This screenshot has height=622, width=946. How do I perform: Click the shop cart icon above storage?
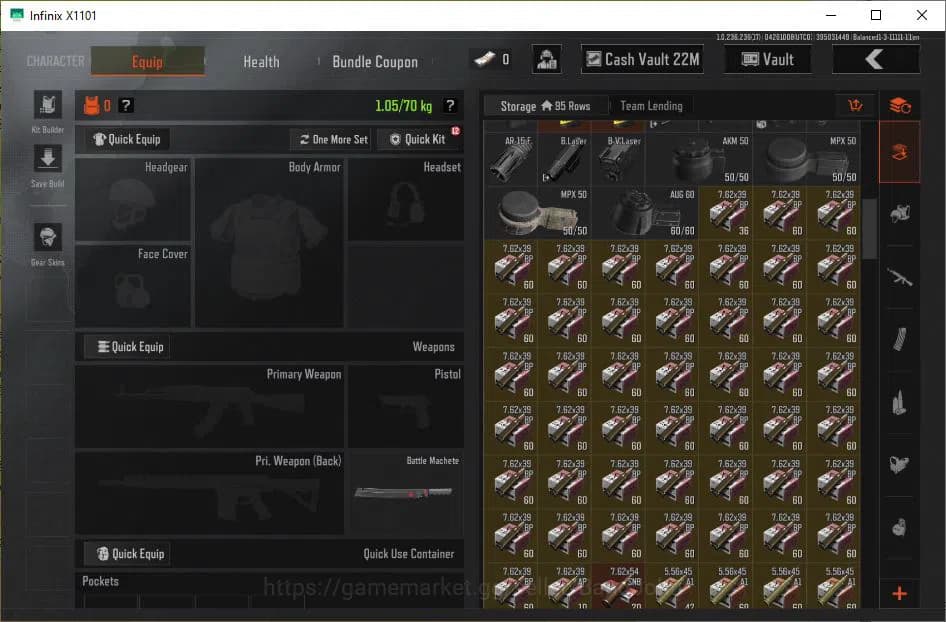point(855,105)
